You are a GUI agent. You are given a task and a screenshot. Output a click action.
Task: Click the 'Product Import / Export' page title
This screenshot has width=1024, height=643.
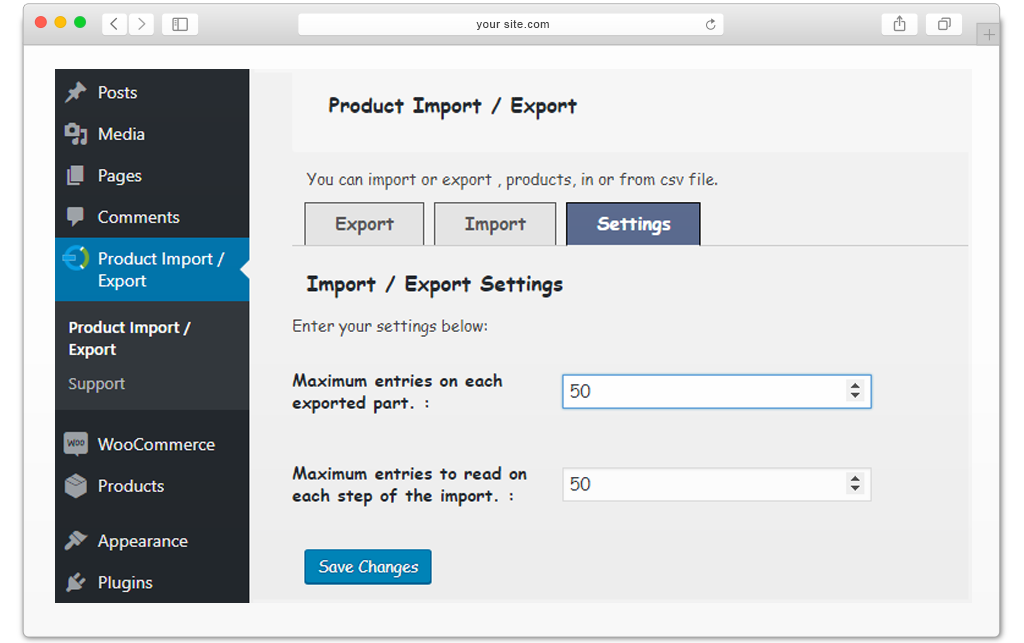453,106
